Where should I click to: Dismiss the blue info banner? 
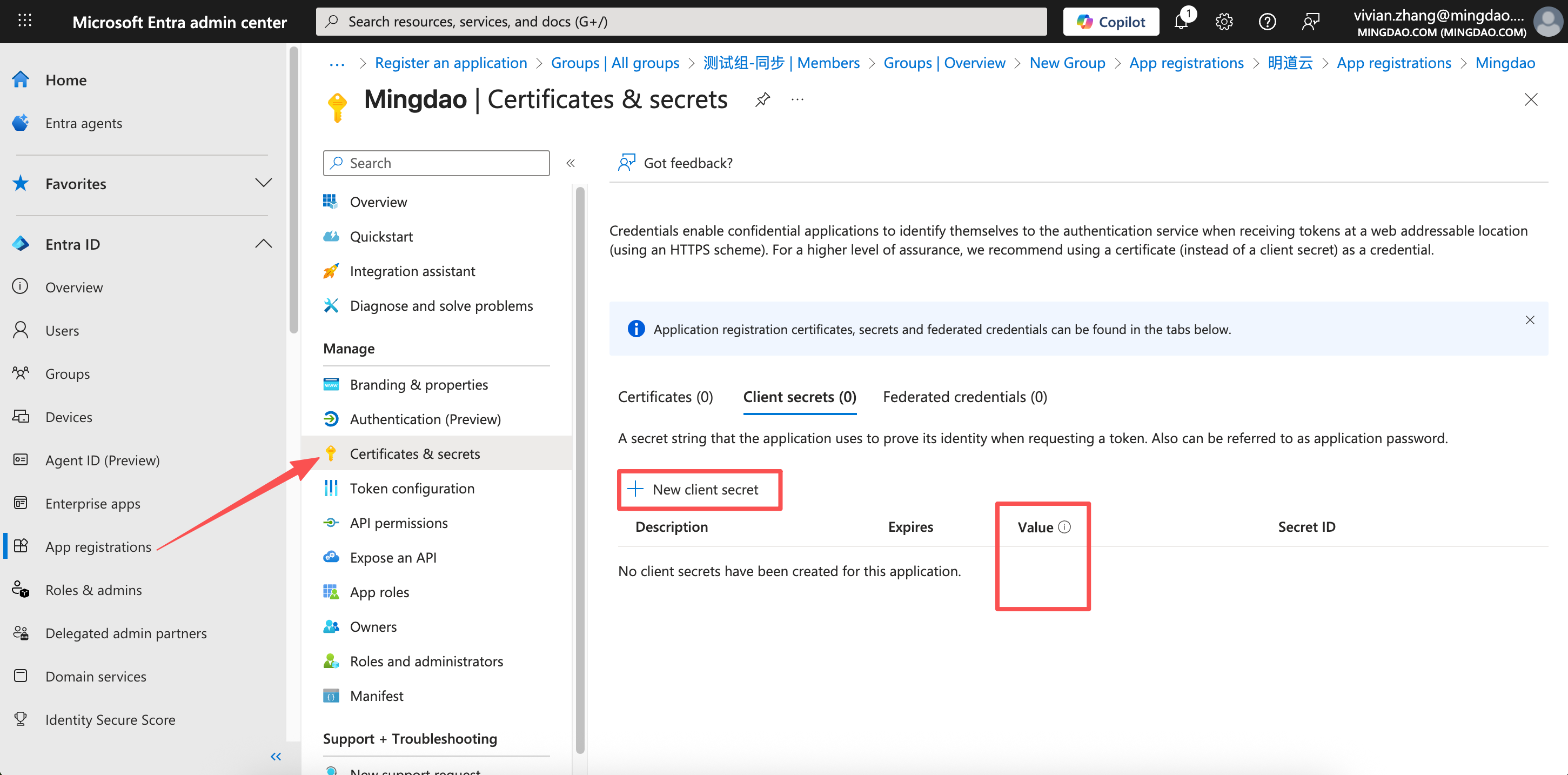coord(1530,320)
